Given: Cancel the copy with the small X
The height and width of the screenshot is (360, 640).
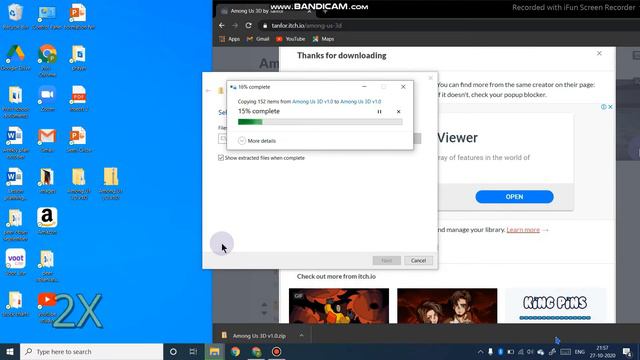Looking at the screenshot, I should pos(398,111).
